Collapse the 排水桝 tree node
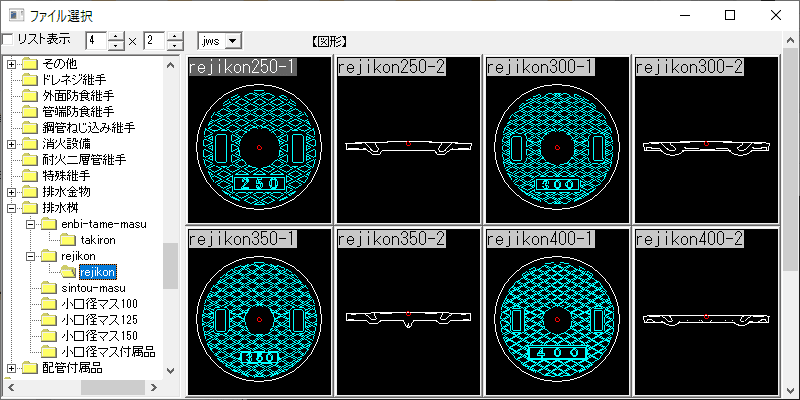 pos(12,208)
